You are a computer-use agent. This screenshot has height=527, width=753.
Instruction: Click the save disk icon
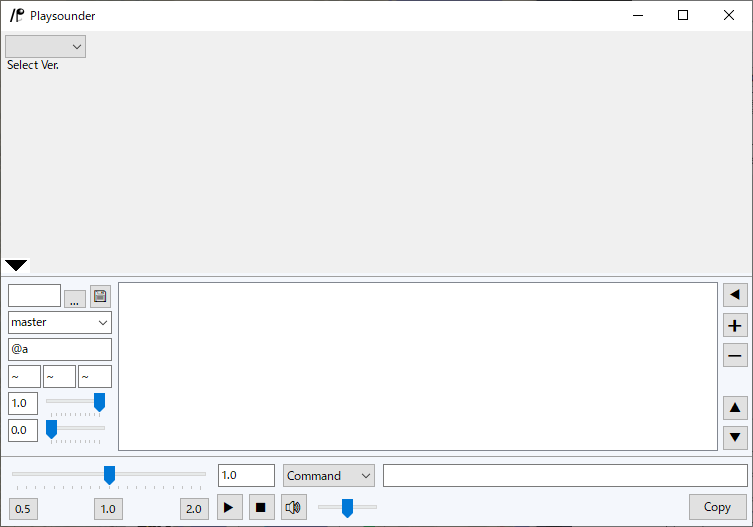coord(100,296)
